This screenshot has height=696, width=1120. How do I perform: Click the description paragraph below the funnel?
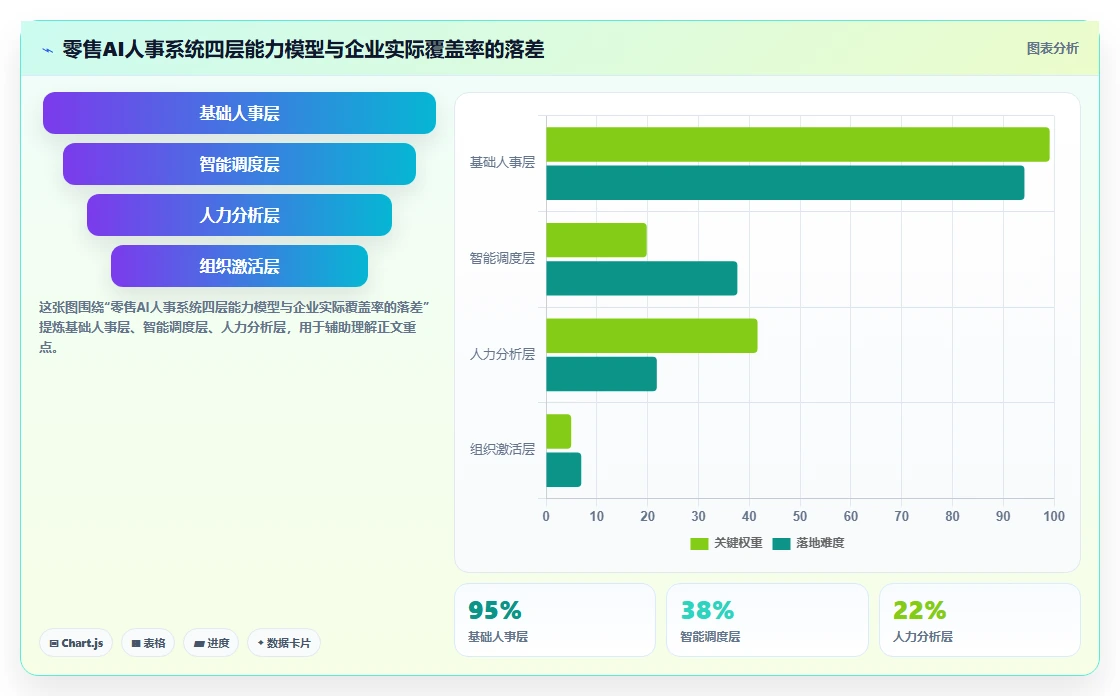[x=234, y=327]
